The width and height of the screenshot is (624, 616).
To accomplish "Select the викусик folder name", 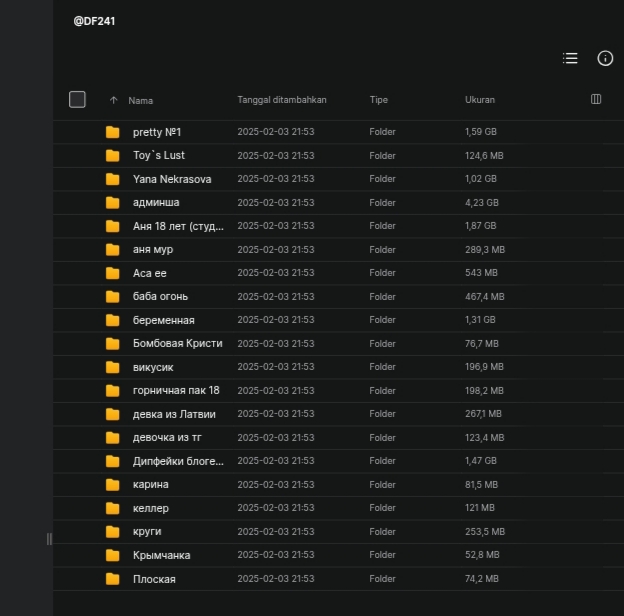I will tap(153, 367).
